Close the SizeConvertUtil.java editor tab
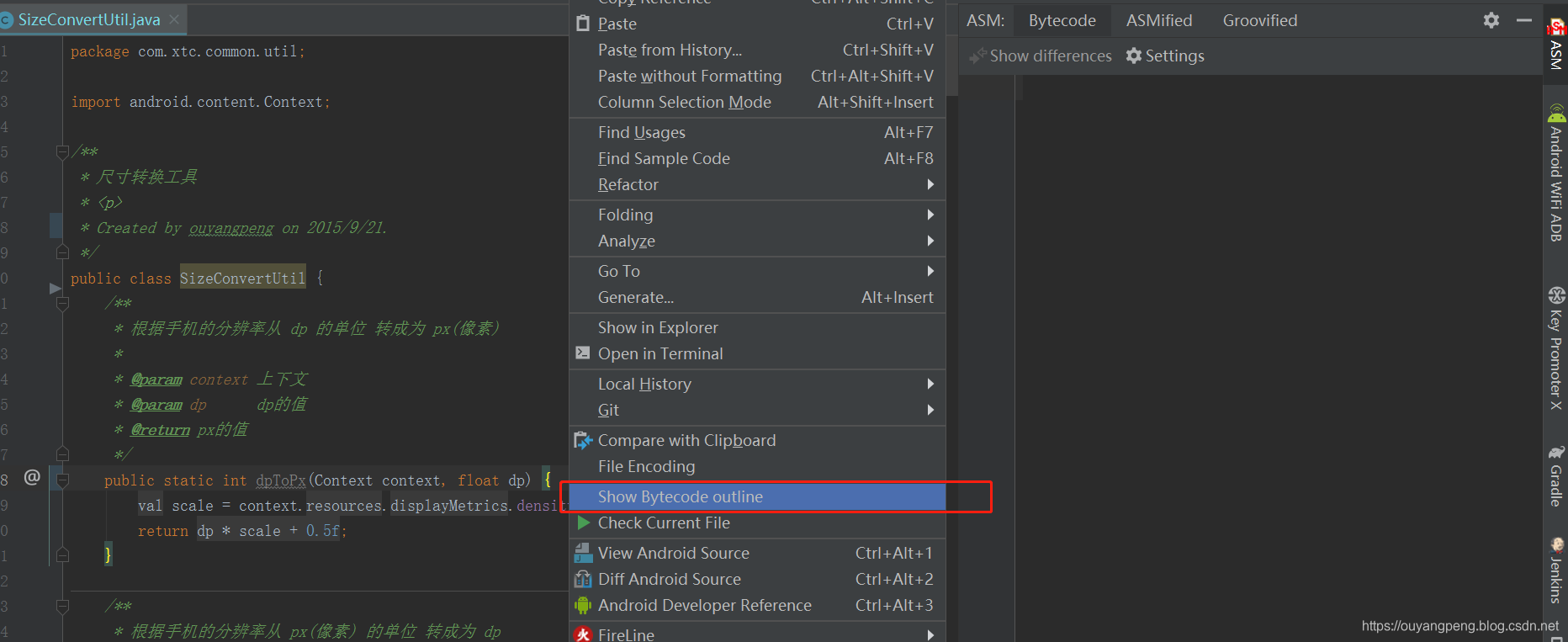 (x=174, y=19)
